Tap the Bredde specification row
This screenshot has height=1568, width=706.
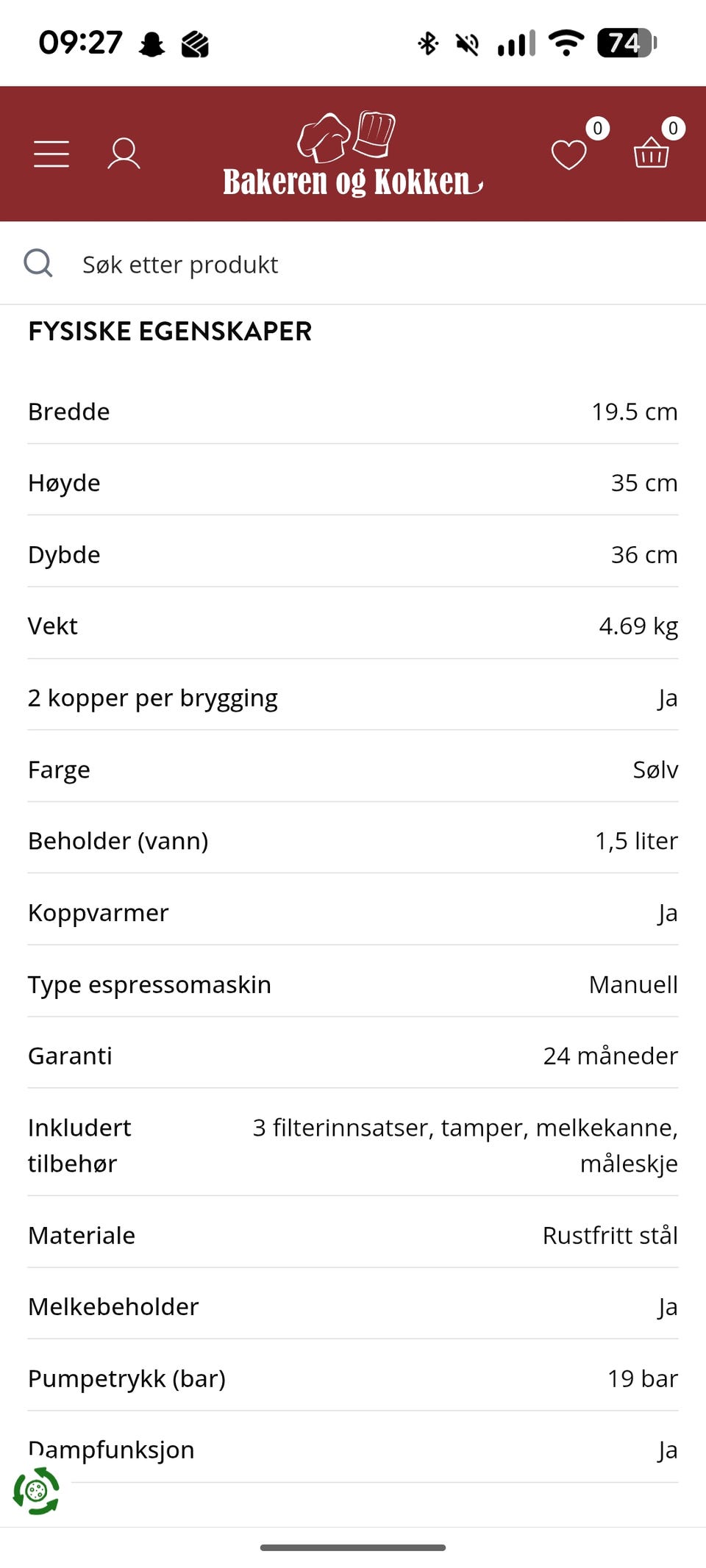coord(353,412)
